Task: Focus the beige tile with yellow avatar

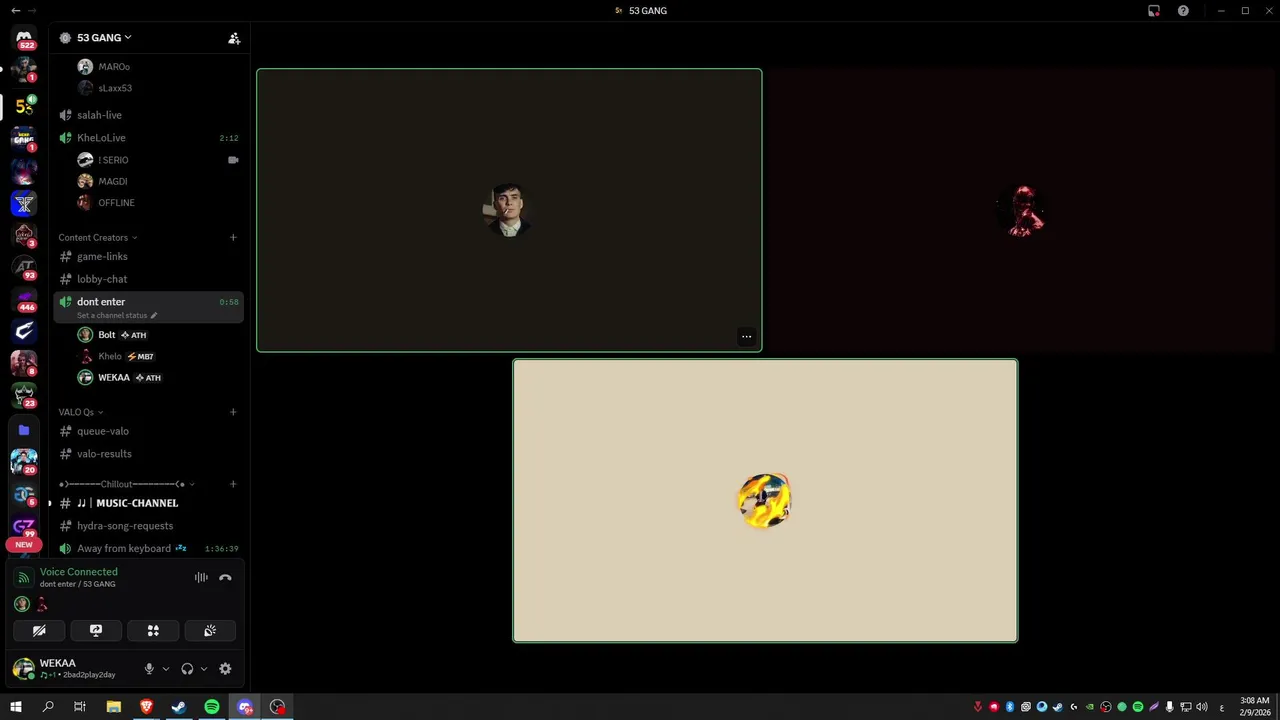Action: (765, 500)
